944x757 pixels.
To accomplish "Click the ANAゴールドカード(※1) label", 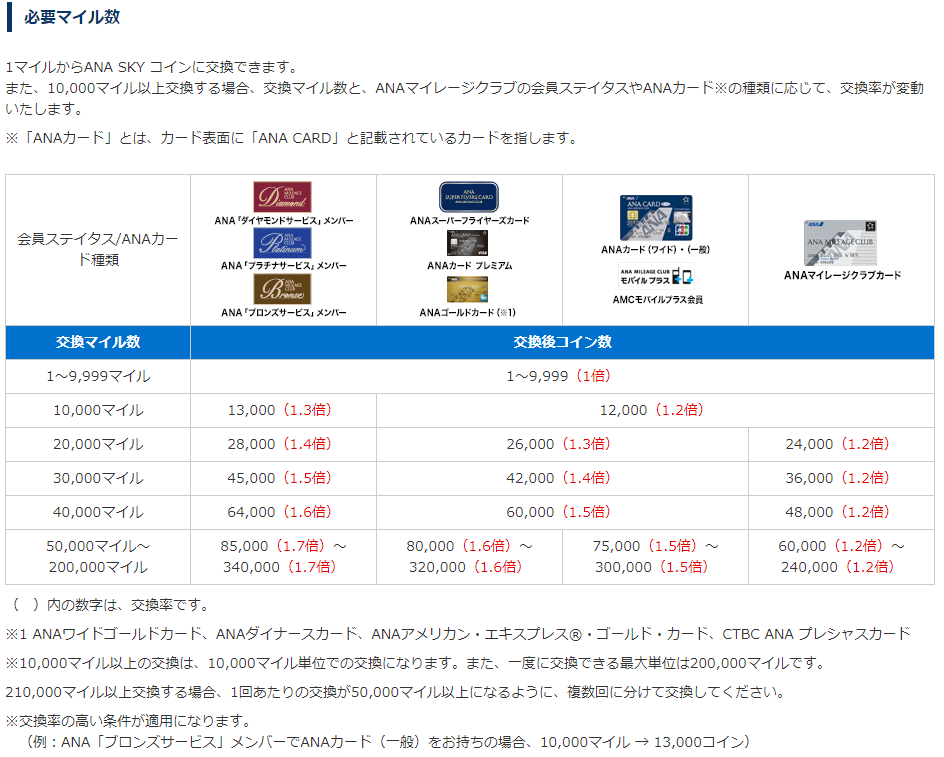I will [467, 313].
